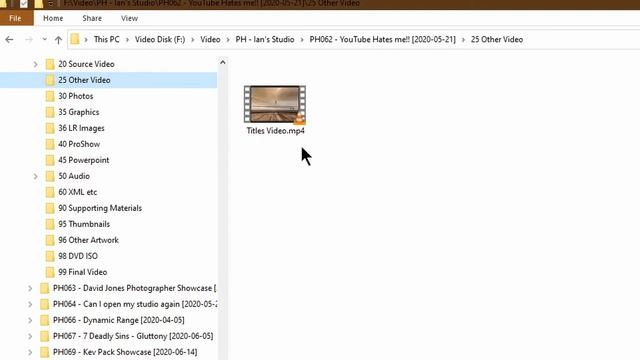Select PH063 - David Jones Photographer Showcase
Image resolution: width=640 pixels, height=360 pixels.
pos(134,288)
